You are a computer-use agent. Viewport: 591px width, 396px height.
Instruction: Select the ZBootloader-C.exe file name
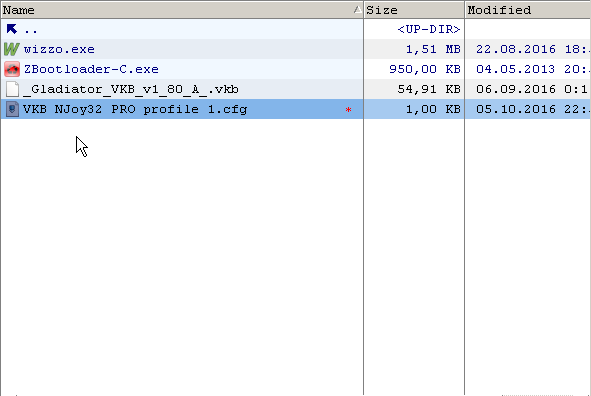click(x=91, y=69)
